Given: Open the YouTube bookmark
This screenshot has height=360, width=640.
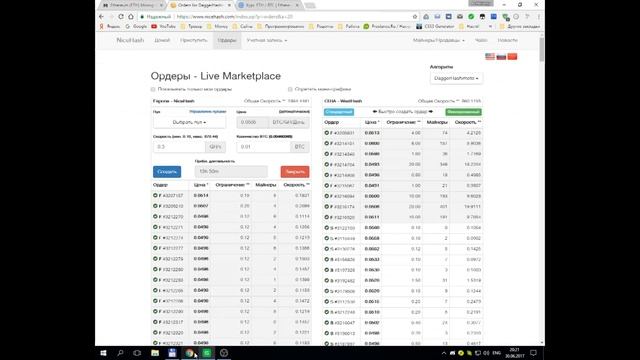Looking at the screenshot, I should [x=163, y=26].
